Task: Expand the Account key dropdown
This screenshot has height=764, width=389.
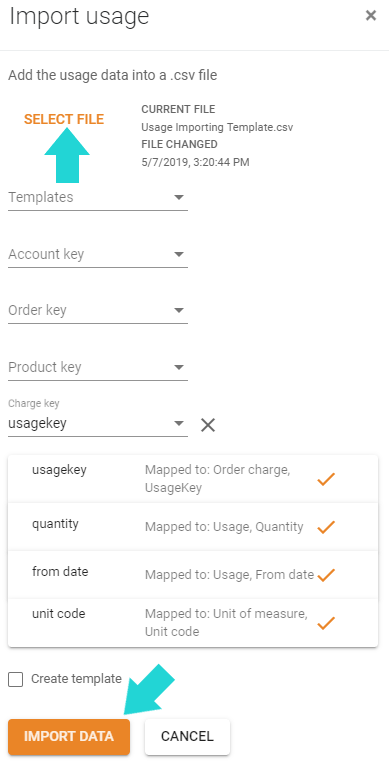Action: (x=98, y=254)
